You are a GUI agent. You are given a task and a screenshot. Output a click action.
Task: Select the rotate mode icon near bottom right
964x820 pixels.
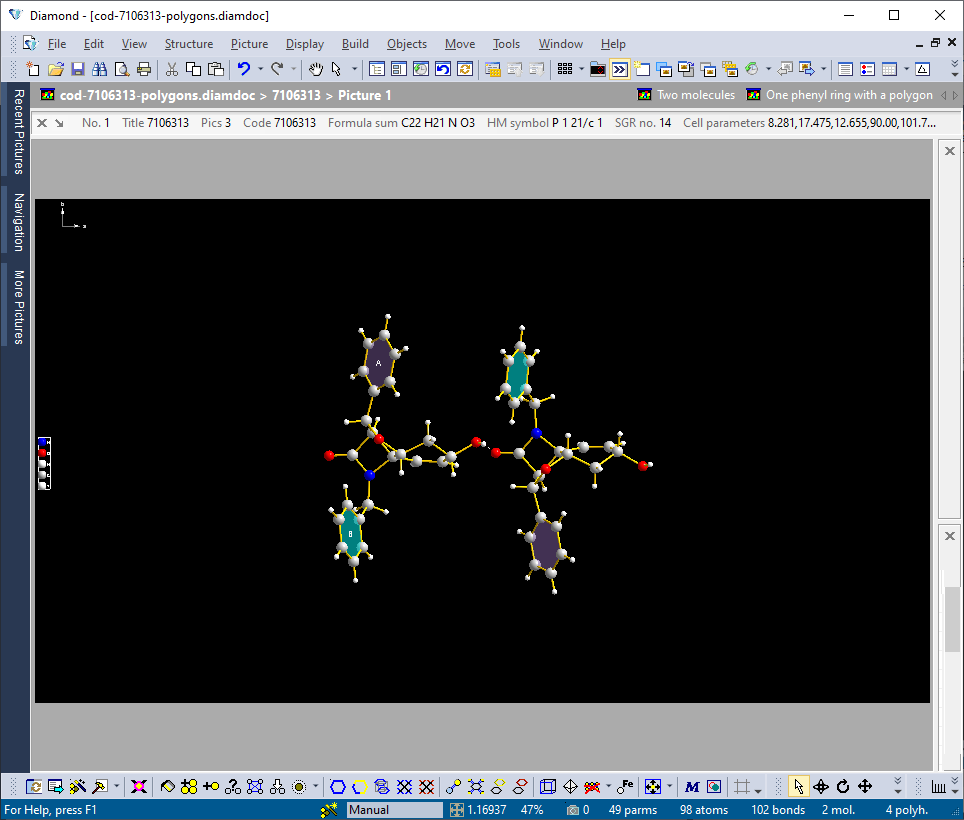click(844, 786)
